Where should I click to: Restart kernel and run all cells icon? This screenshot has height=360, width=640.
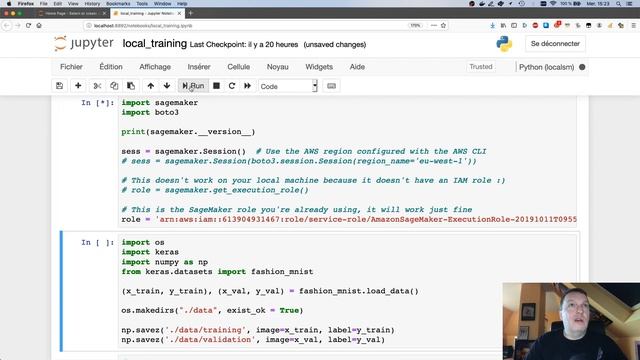coord(247,86)
